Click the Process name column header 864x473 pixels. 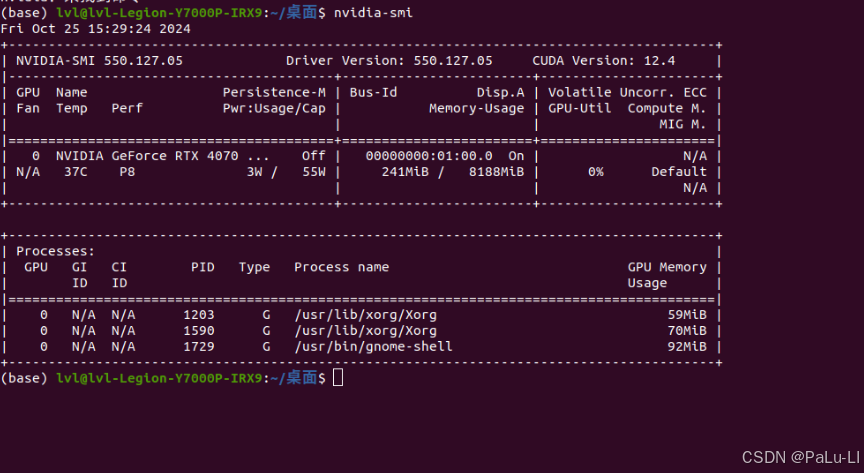[x=341, y=267]
